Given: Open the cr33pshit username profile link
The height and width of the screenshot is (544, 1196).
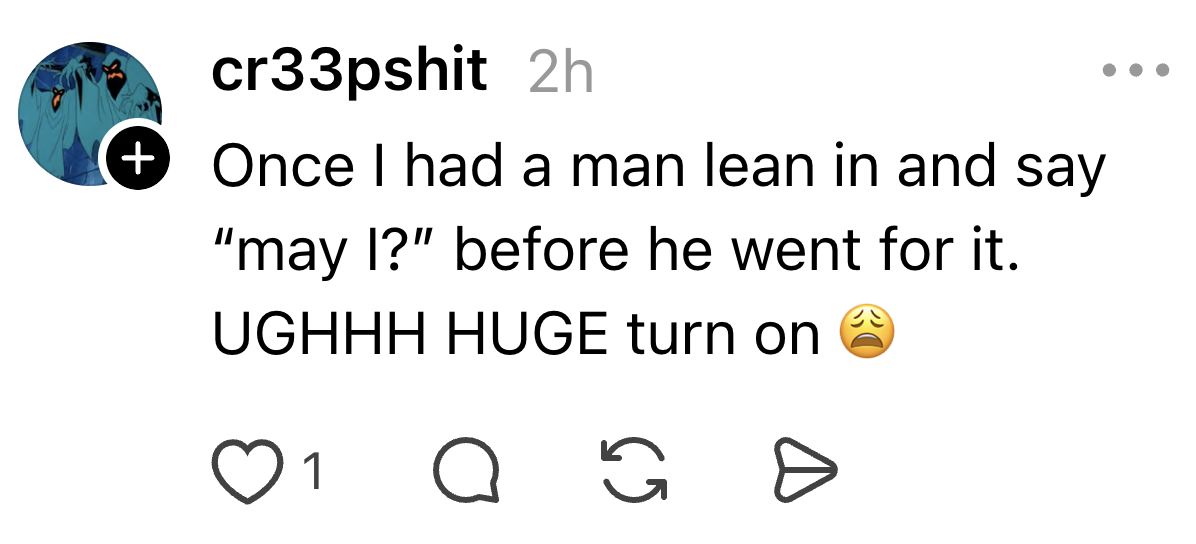Looking at the screenshot, I should (349, 71).
